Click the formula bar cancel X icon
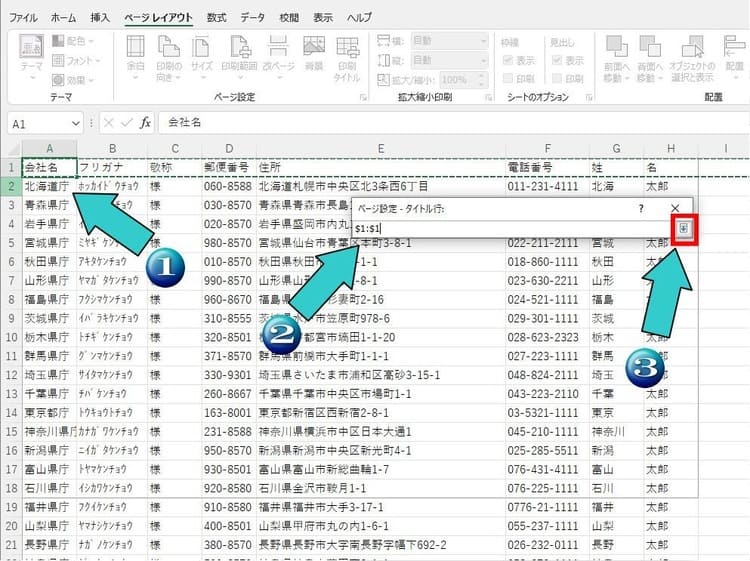 [x=109, y=123]
